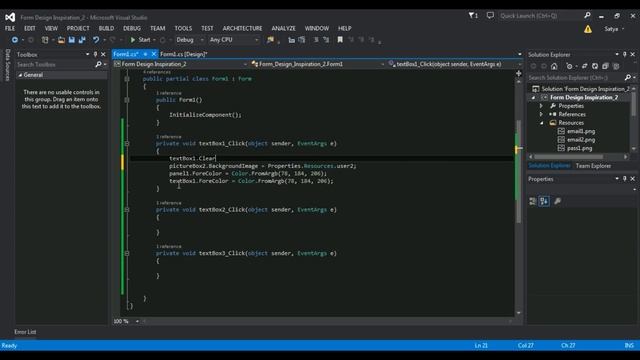
Task: Open the Debug configuration dropdown
Action: click(x=189, y=40)
